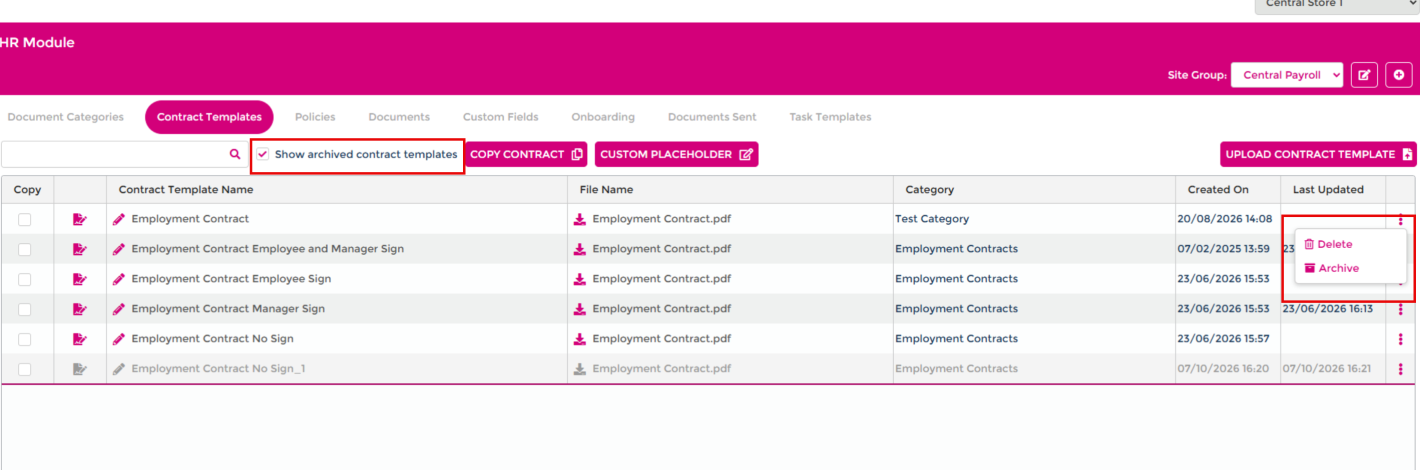Sort by File Name column header

(606, 189)
